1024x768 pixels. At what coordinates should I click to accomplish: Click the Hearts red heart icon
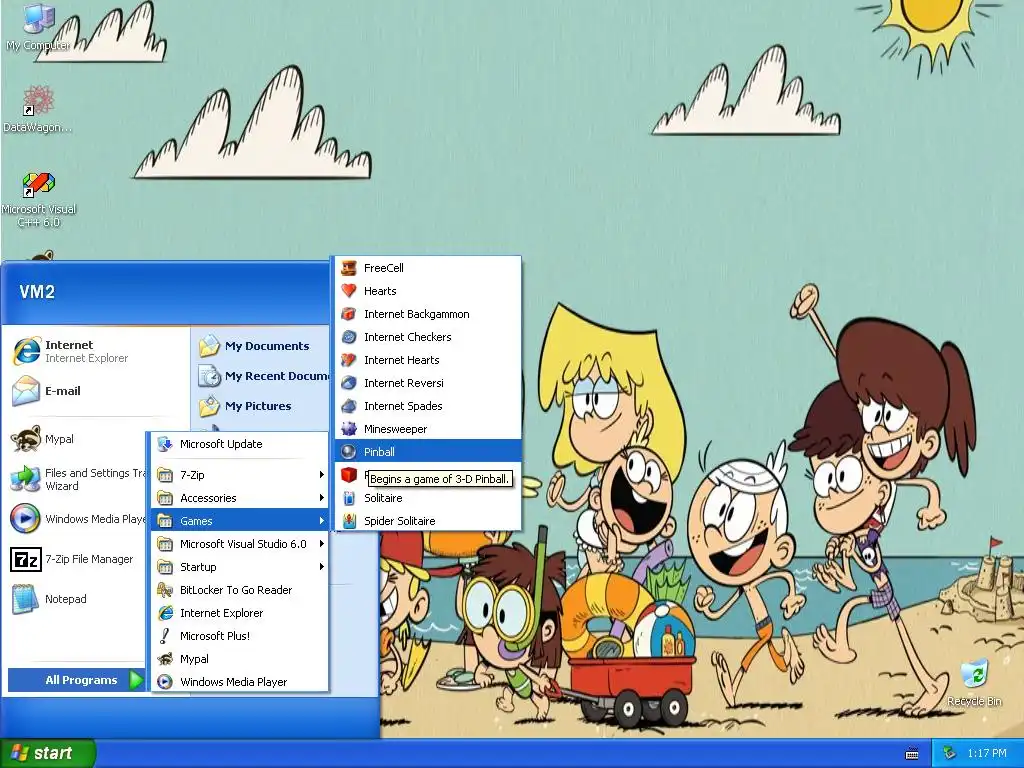click(349, 291)
